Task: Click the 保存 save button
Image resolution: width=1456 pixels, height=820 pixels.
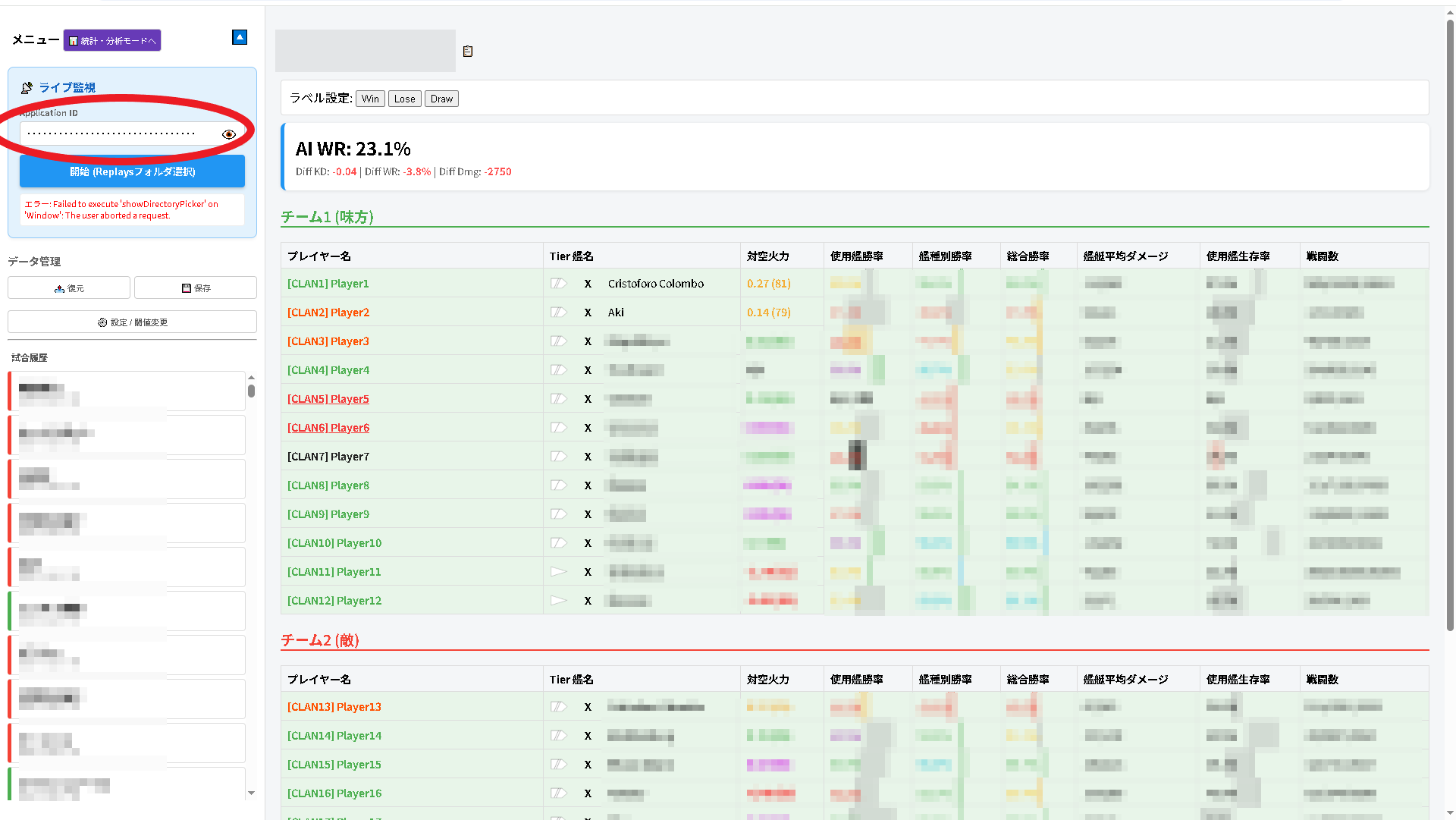Action: [196, 288]
